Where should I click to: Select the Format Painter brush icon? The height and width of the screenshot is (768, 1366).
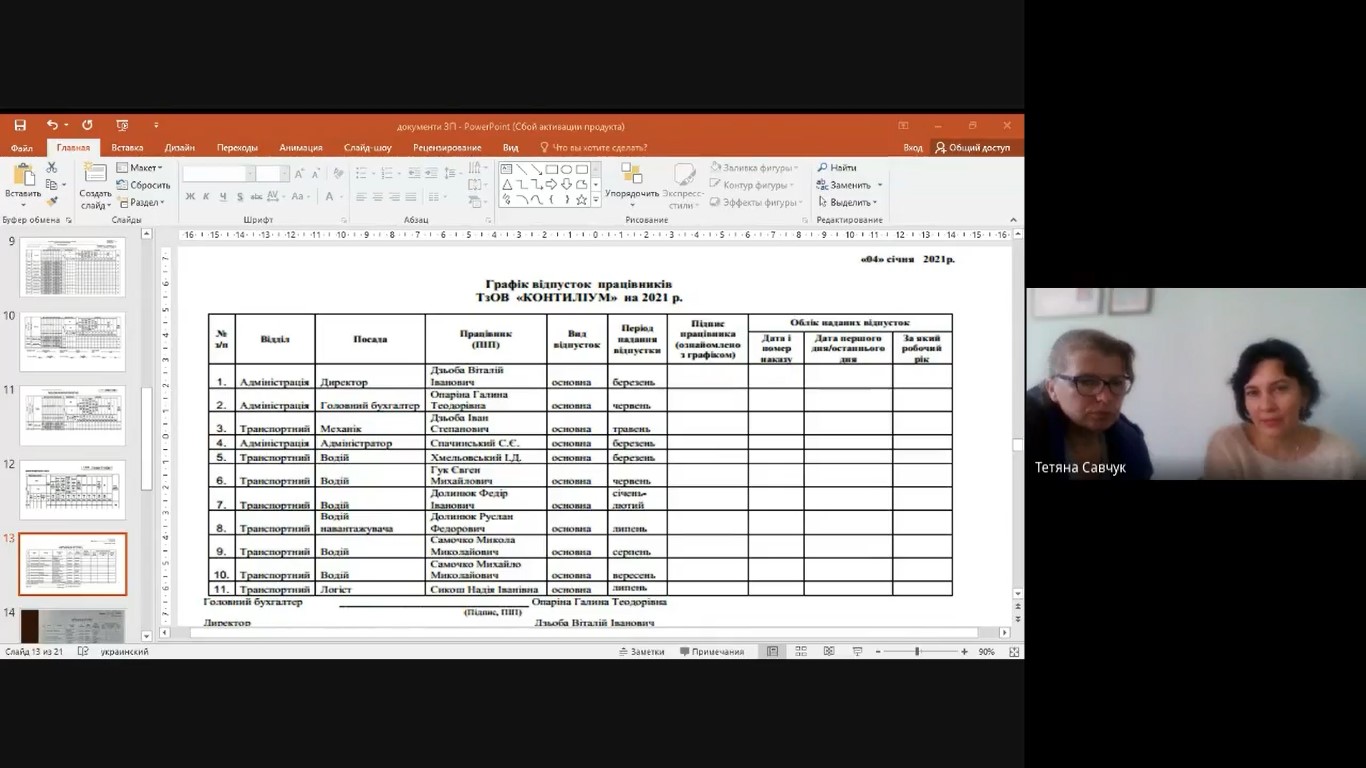[52, 202]
